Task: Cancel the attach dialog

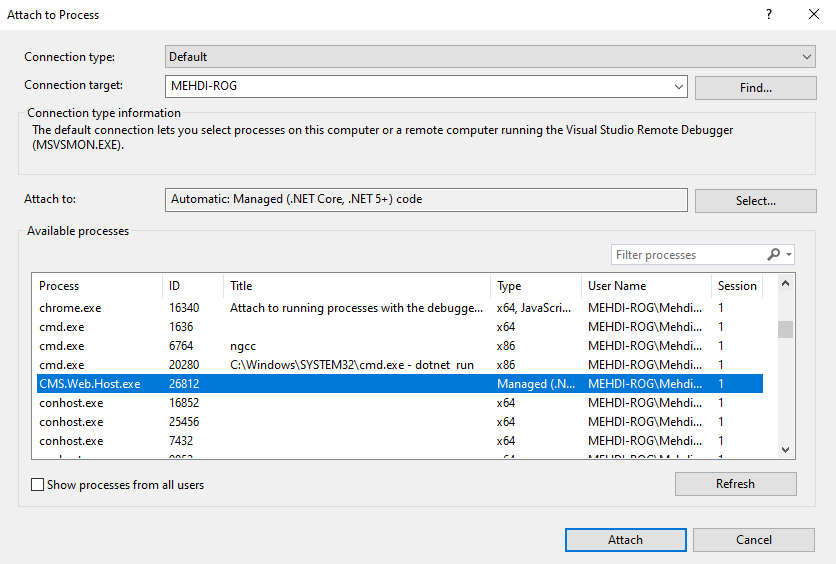Action: click(754, 540)
